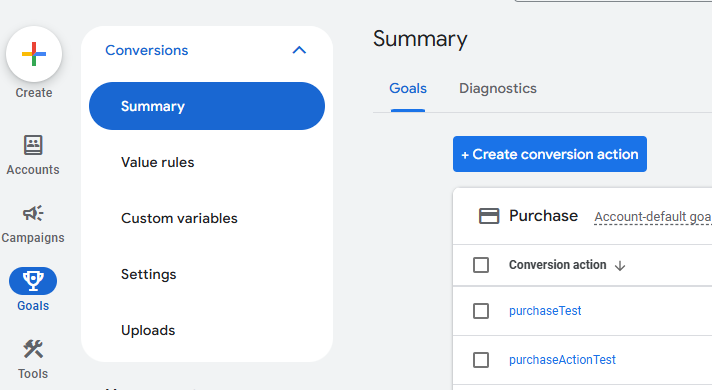Toggle the Conversion action header checkbox
Screen dimensions: 712x390
pyautogui.click(x=481, y=265)
